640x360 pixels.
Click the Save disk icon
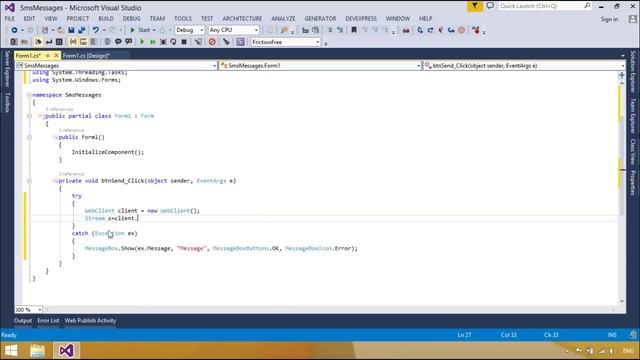click(x=71, y=30)
